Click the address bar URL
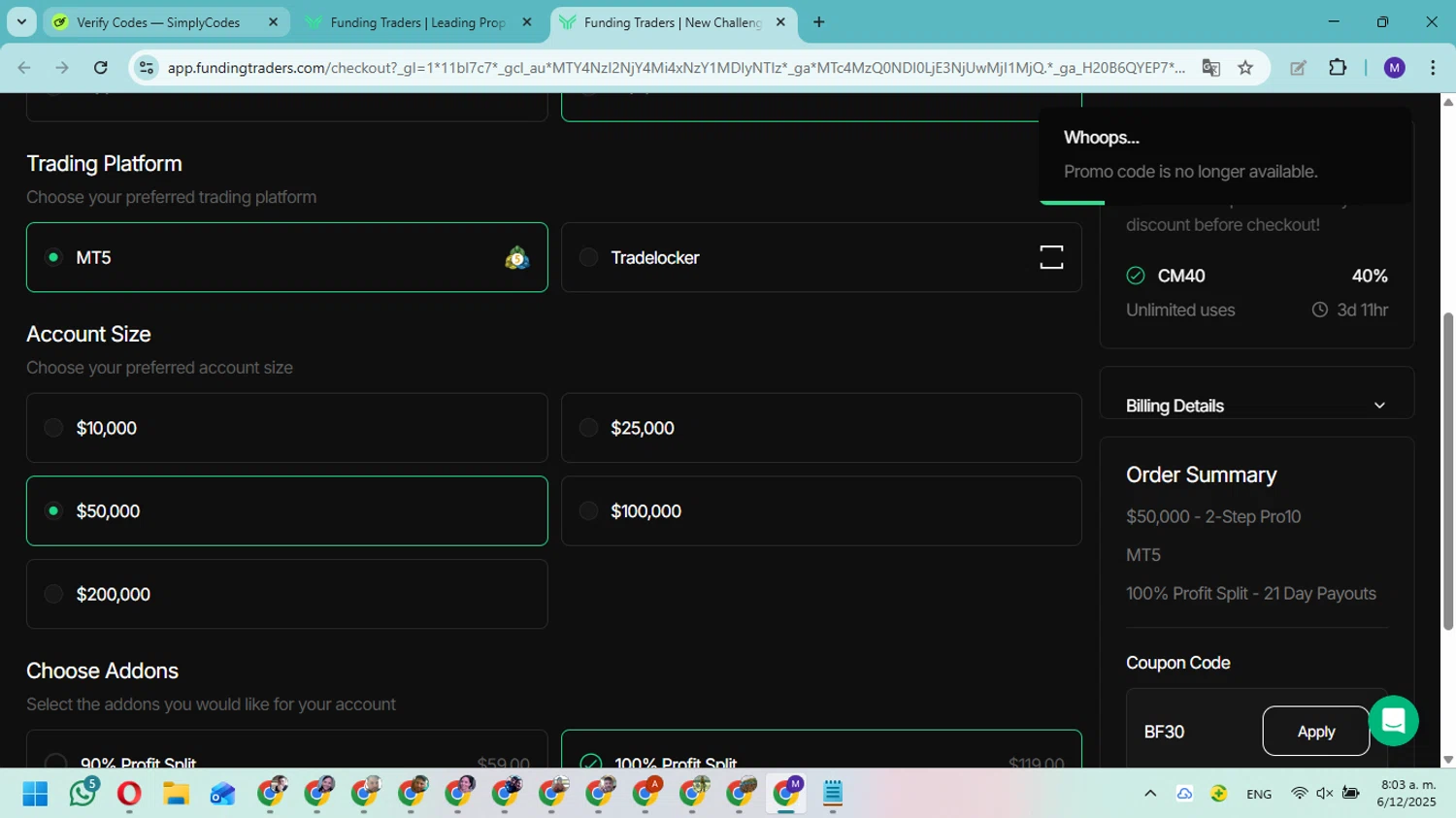Viewport: 1456px width, 818px height. (x=676, y=68)
